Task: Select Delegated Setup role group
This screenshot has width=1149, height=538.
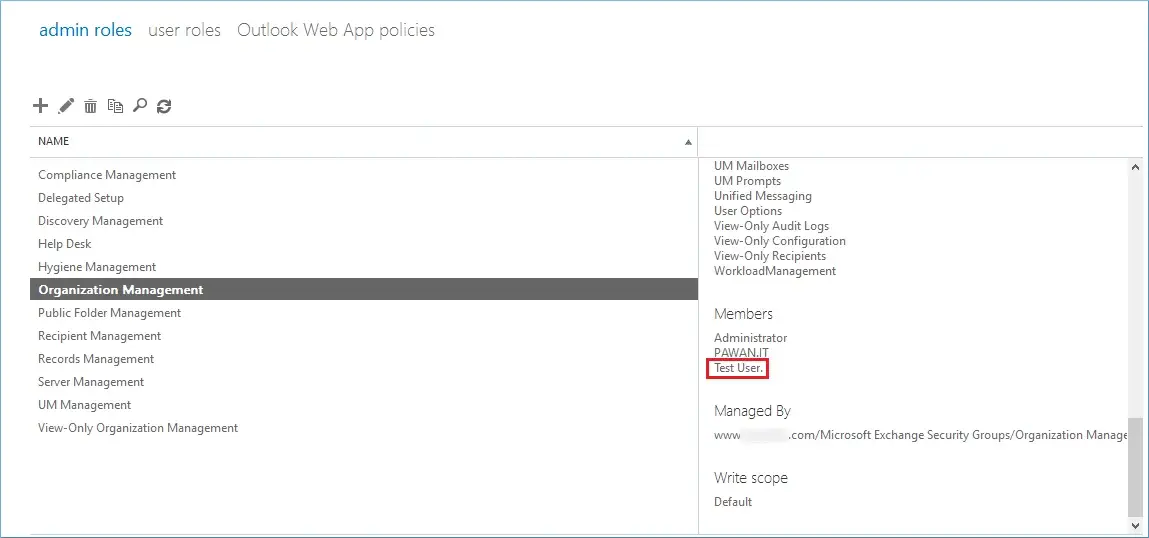Action: 364,198
